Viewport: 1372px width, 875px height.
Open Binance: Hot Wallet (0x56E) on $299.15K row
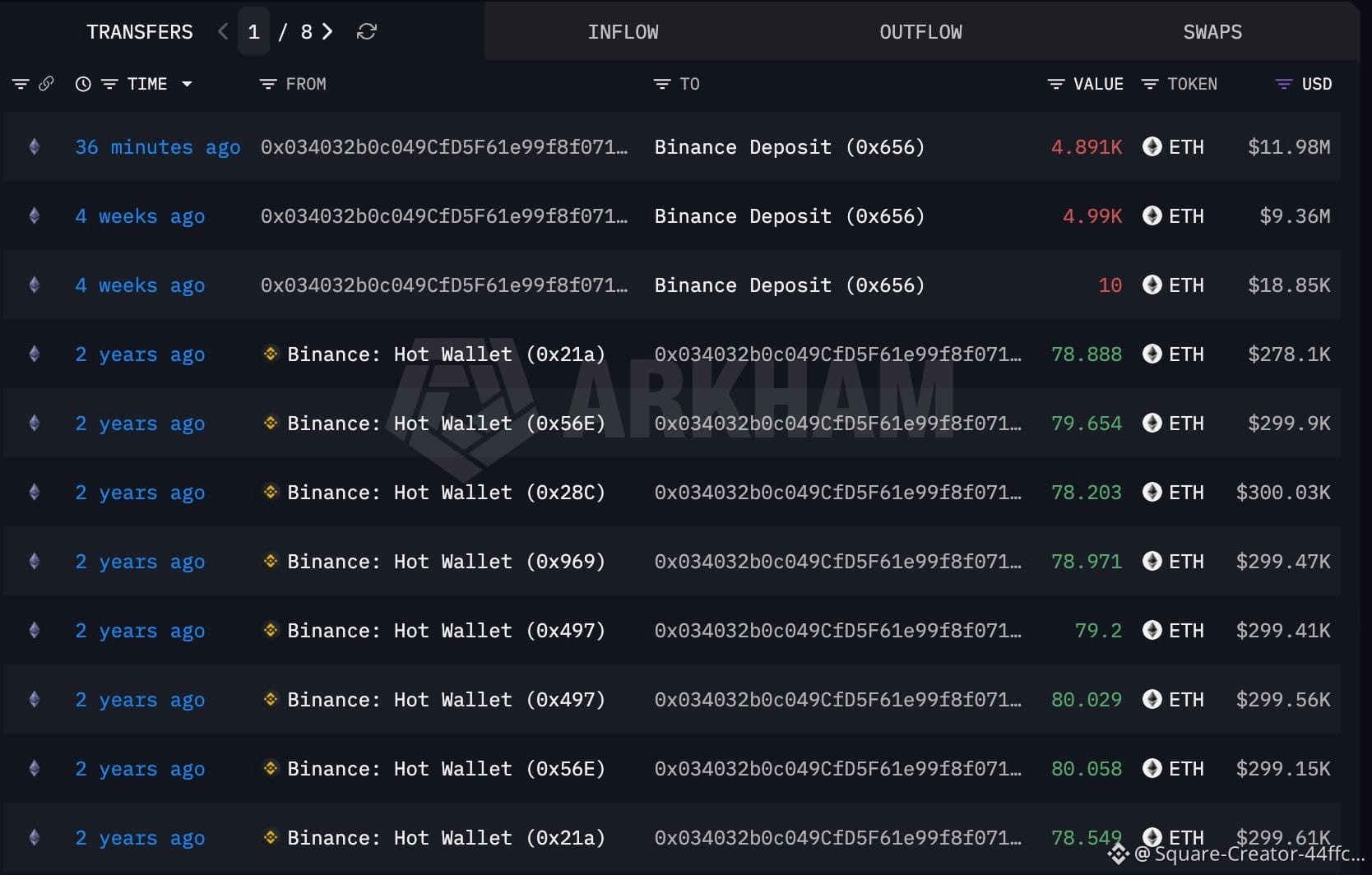(x=446, y=769)
